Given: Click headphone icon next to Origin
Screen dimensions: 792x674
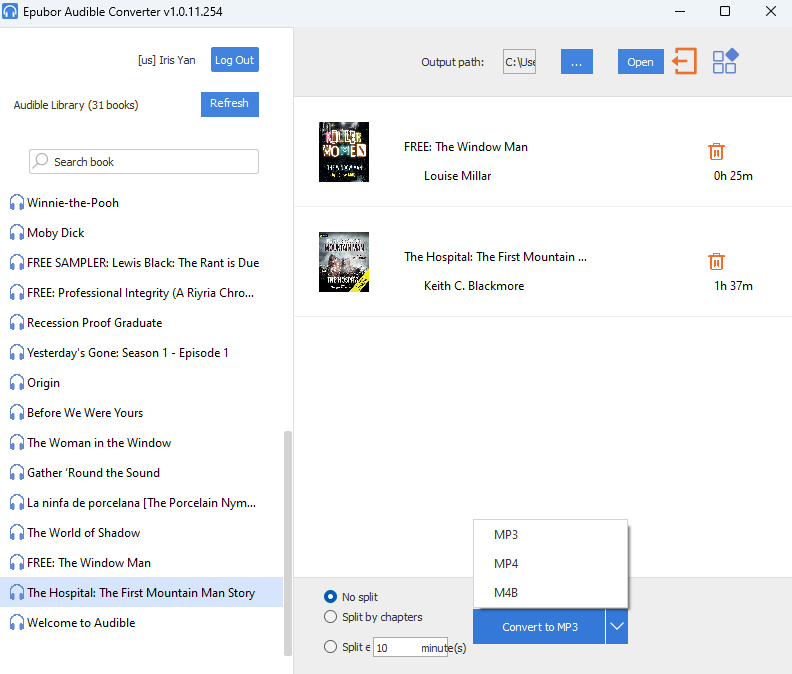Looking at the screenshot, I should coord(17,383).
